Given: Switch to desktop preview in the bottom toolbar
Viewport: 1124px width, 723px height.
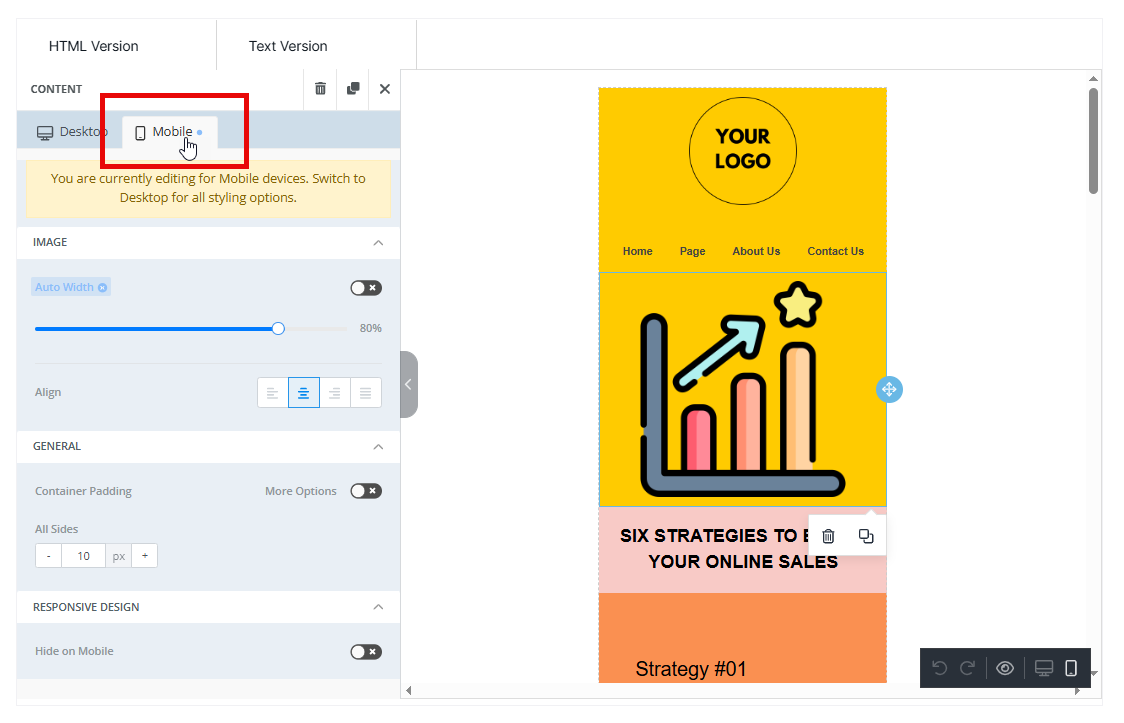Looking at the screenshot, I should point(1044,668).
